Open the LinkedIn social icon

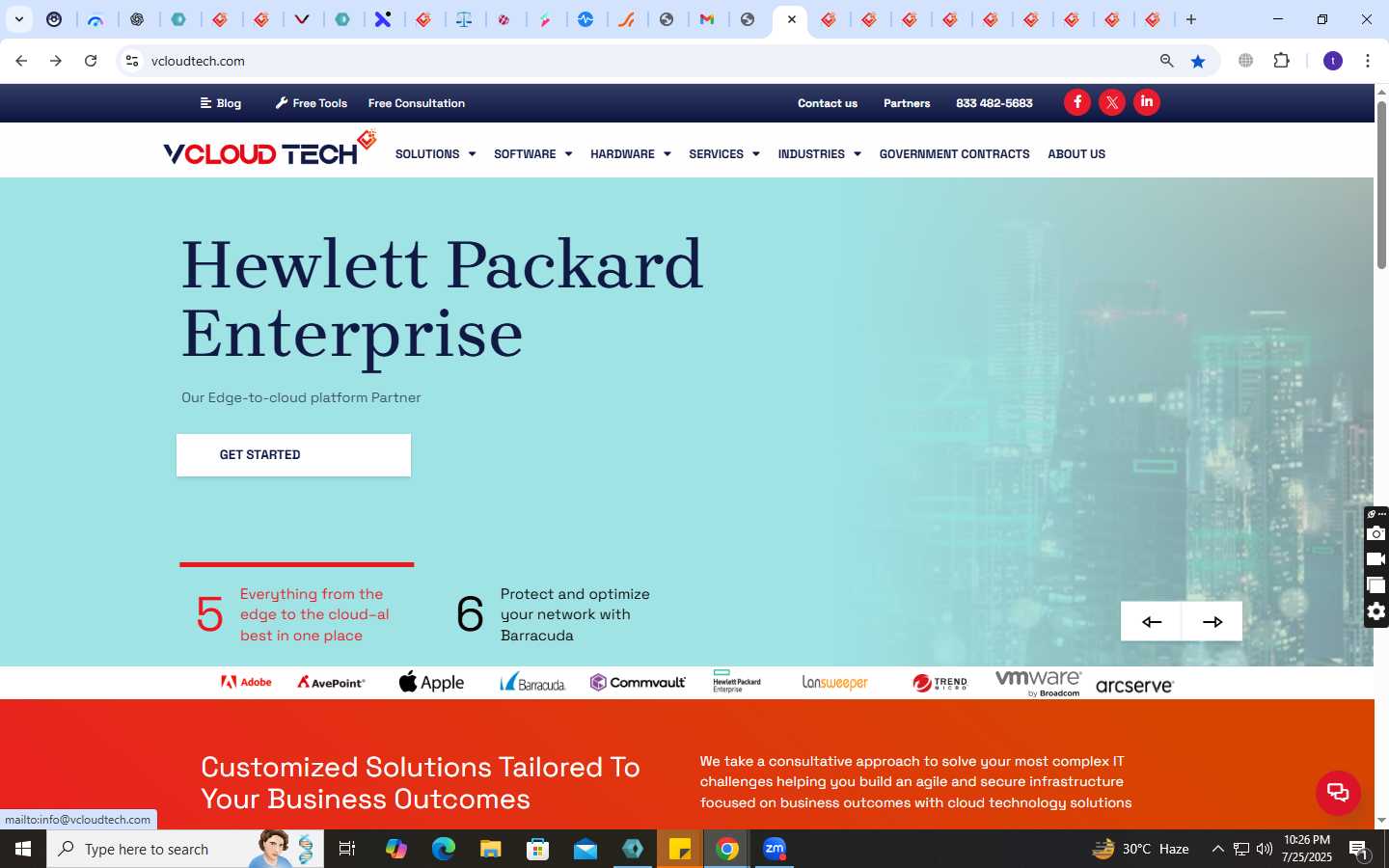(x=1147, y=102)
